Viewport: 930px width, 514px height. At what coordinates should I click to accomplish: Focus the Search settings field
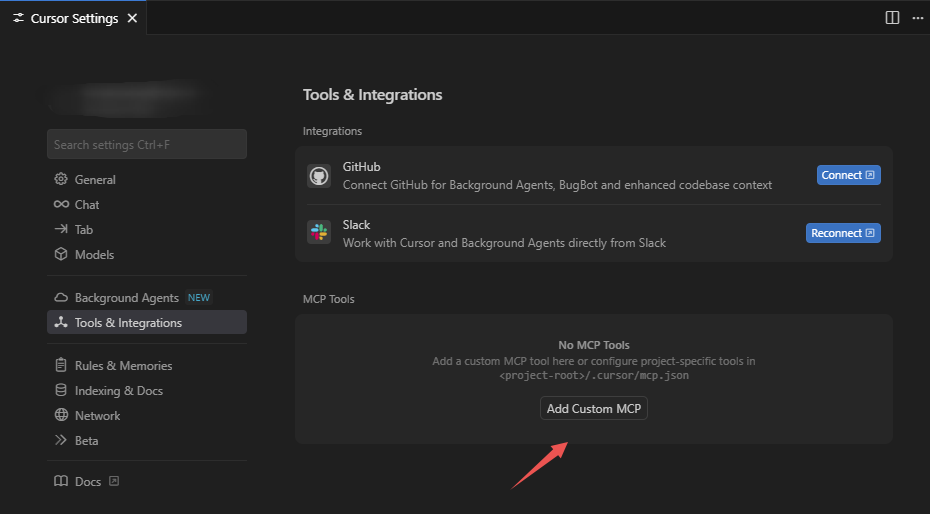click(x=146, y=144)
